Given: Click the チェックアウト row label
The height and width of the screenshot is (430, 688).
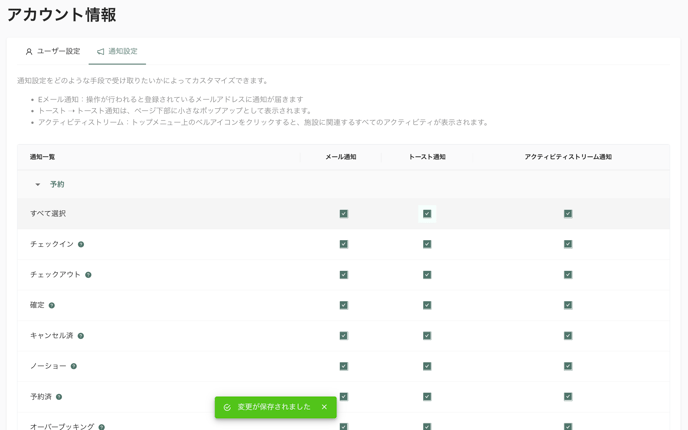Looking at the screenshot, I should tap(55, 275).
